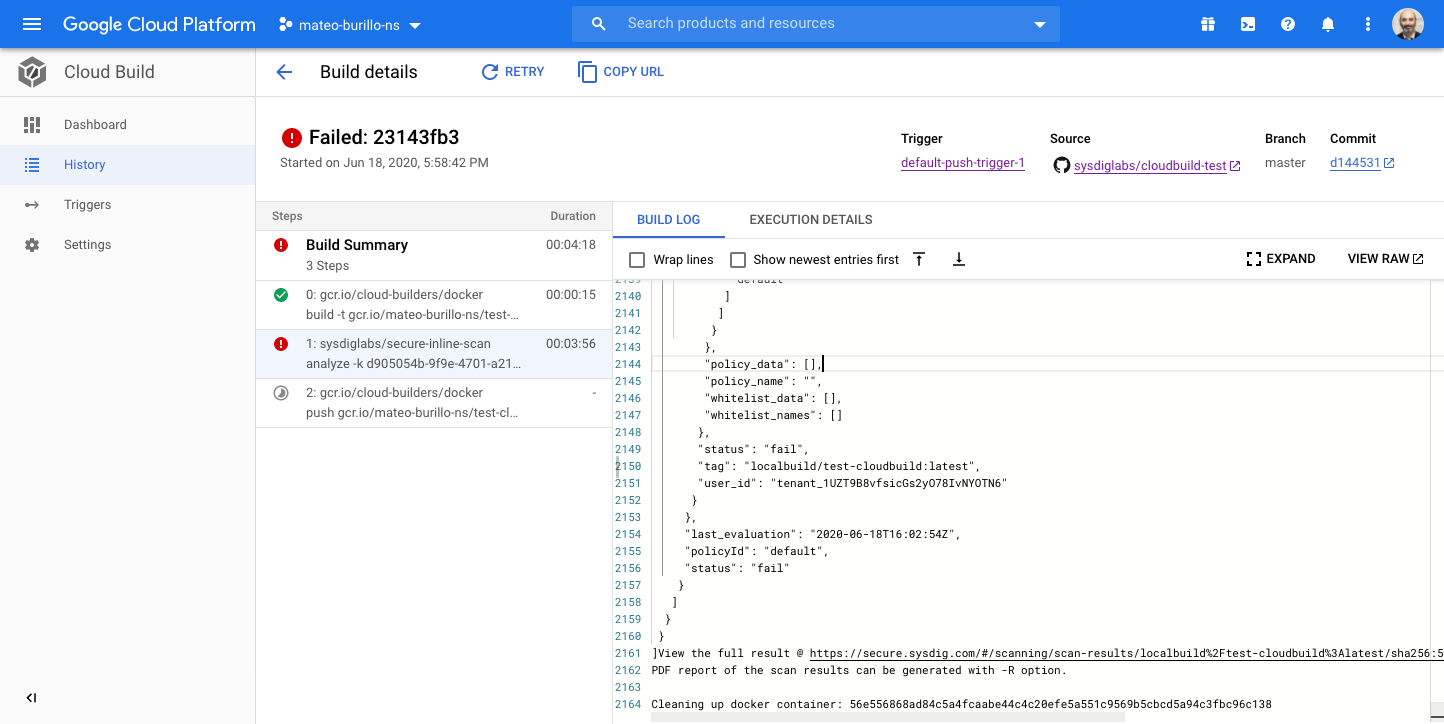Open the secure.sysdig.com scan results URL
Screen dimensions: 1444x724
pos(1126,653)
